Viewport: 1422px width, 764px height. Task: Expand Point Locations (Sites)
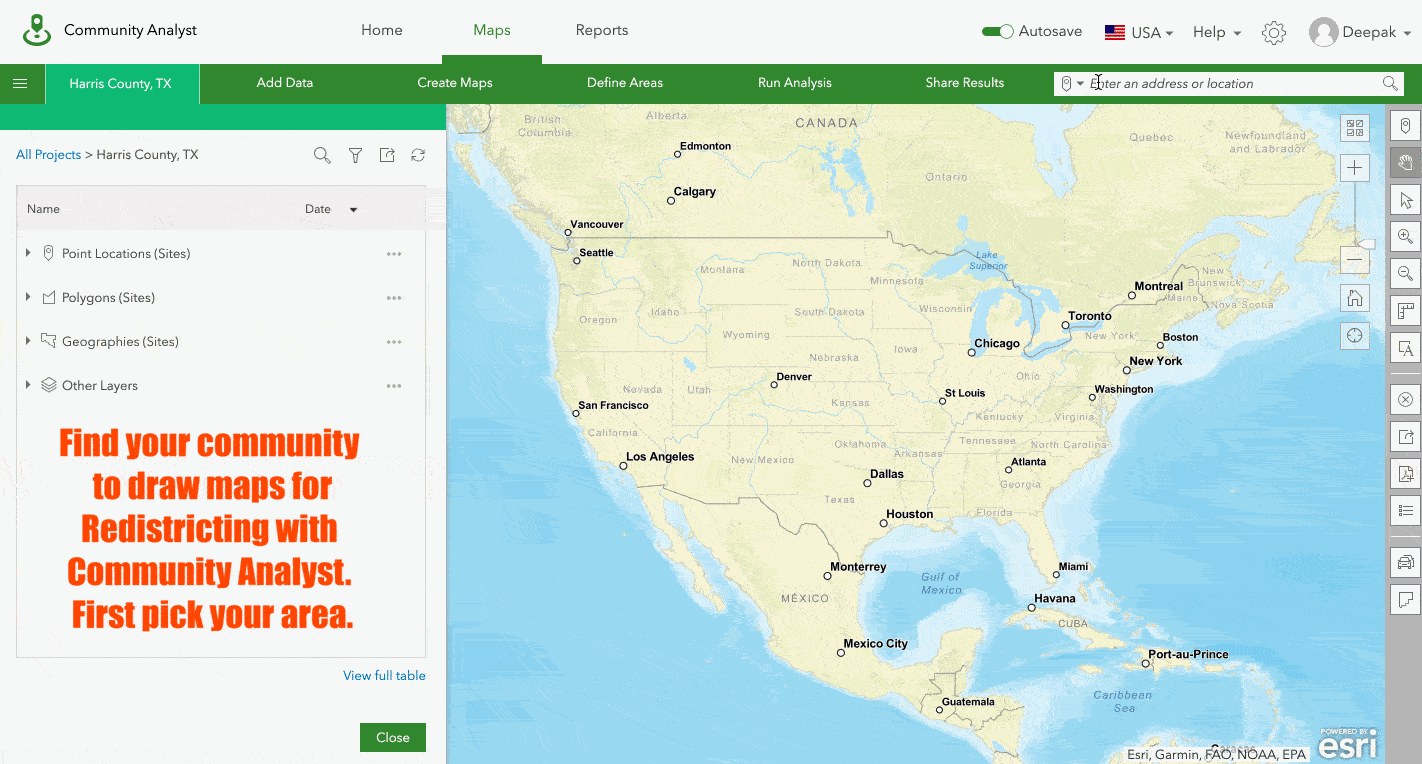[28, 254]
